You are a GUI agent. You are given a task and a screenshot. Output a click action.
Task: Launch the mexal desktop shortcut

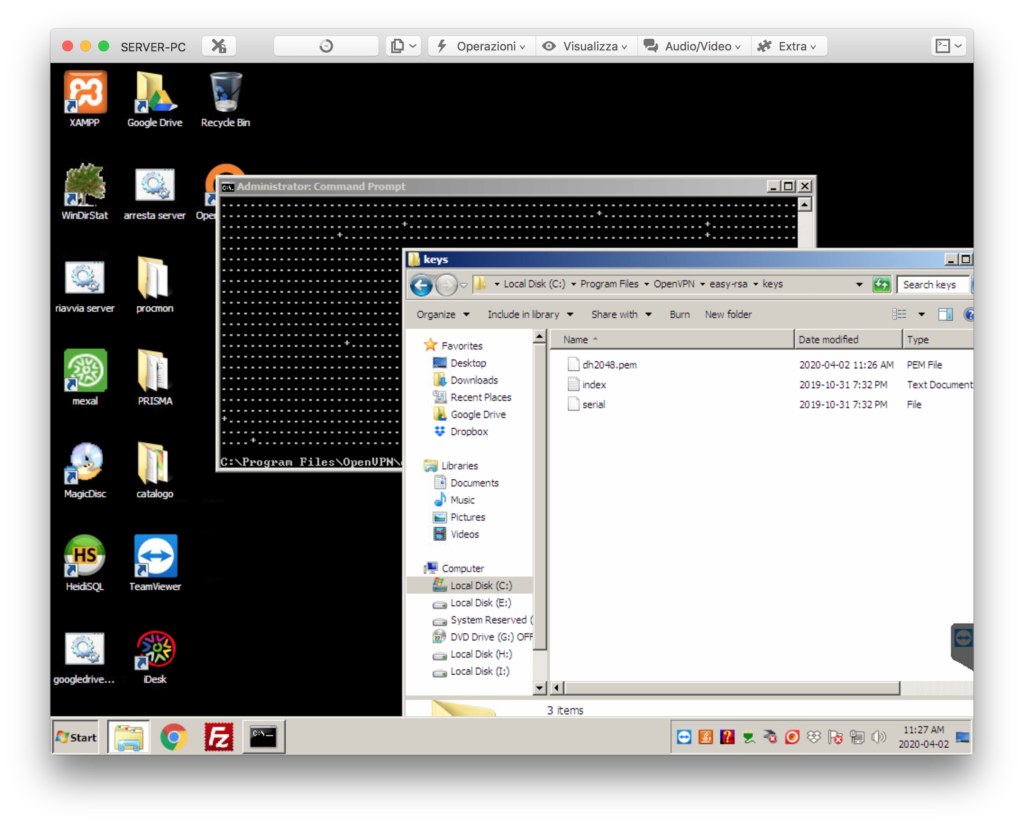point(84,378)
